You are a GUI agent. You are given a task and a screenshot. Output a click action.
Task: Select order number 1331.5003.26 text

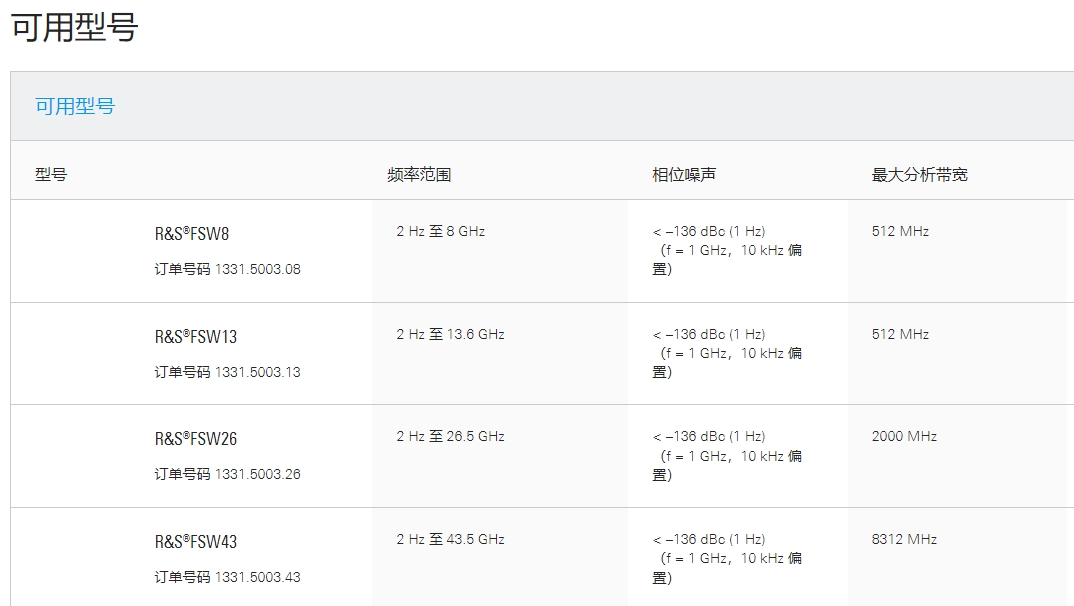pos(258,474)
